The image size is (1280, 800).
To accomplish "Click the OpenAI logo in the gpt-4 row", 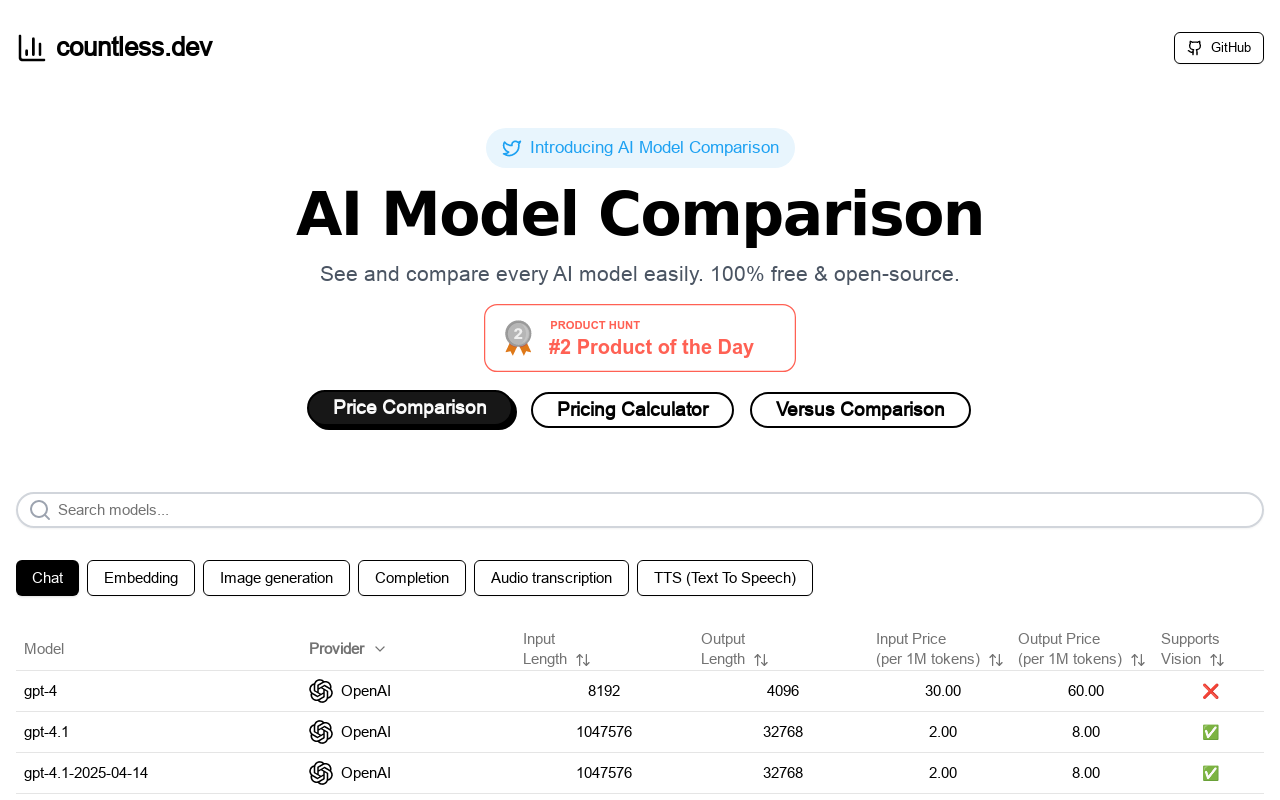I will [x=321, y=691].
